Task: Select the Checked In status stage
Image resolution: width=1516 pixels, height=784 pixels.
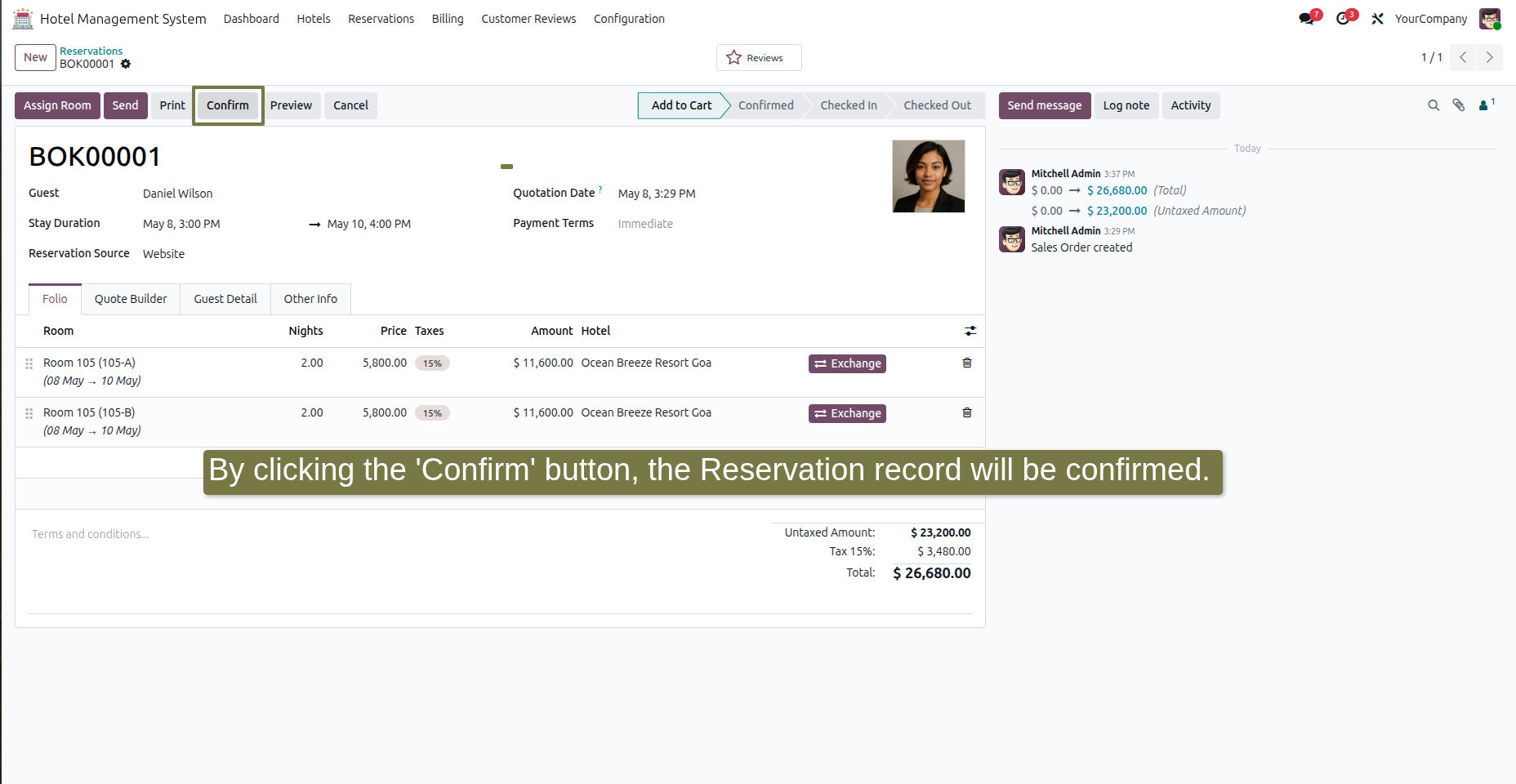Action: tap(849, 105)
